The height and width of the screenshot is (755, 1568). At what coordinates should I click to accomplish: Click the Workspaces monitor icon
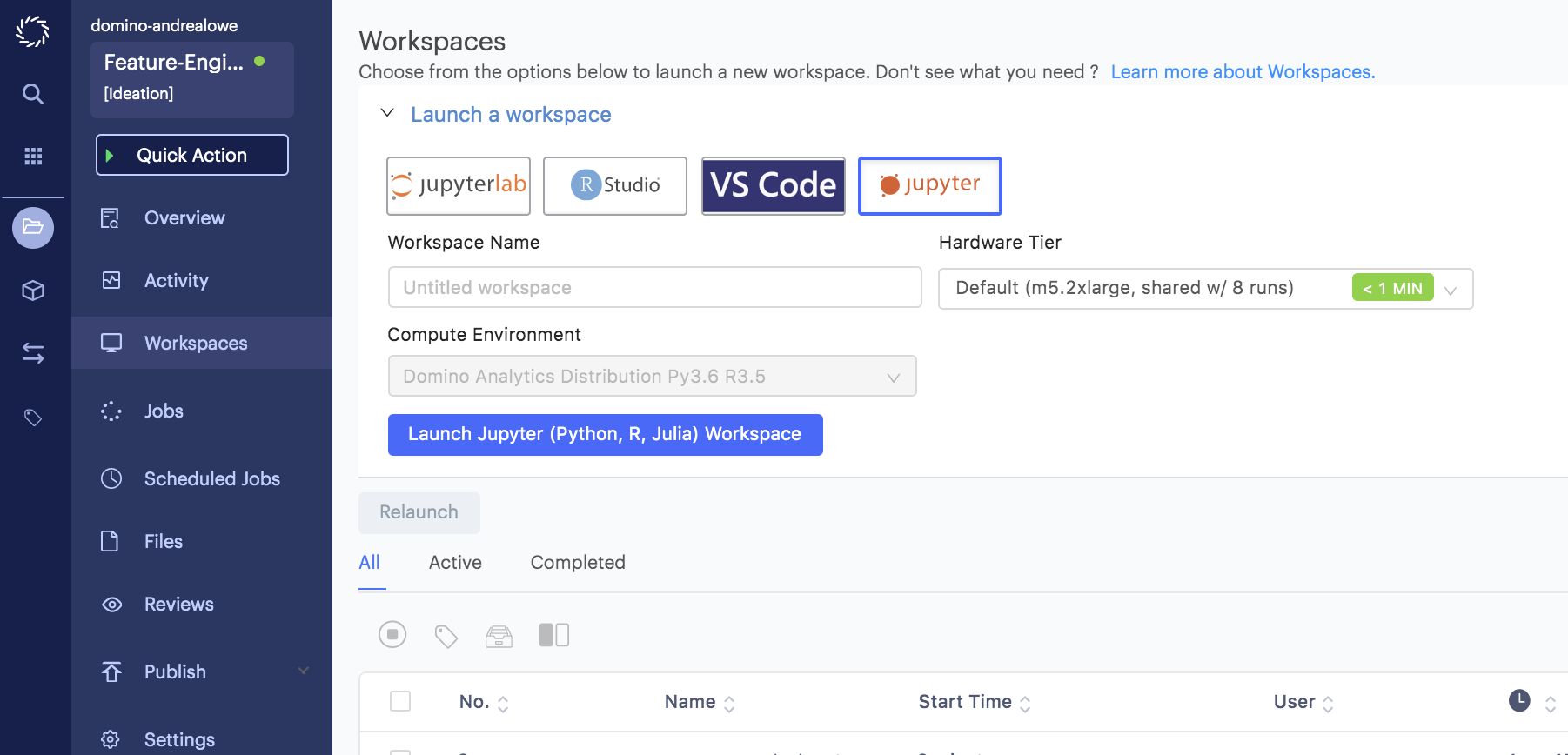pos(111,343)
